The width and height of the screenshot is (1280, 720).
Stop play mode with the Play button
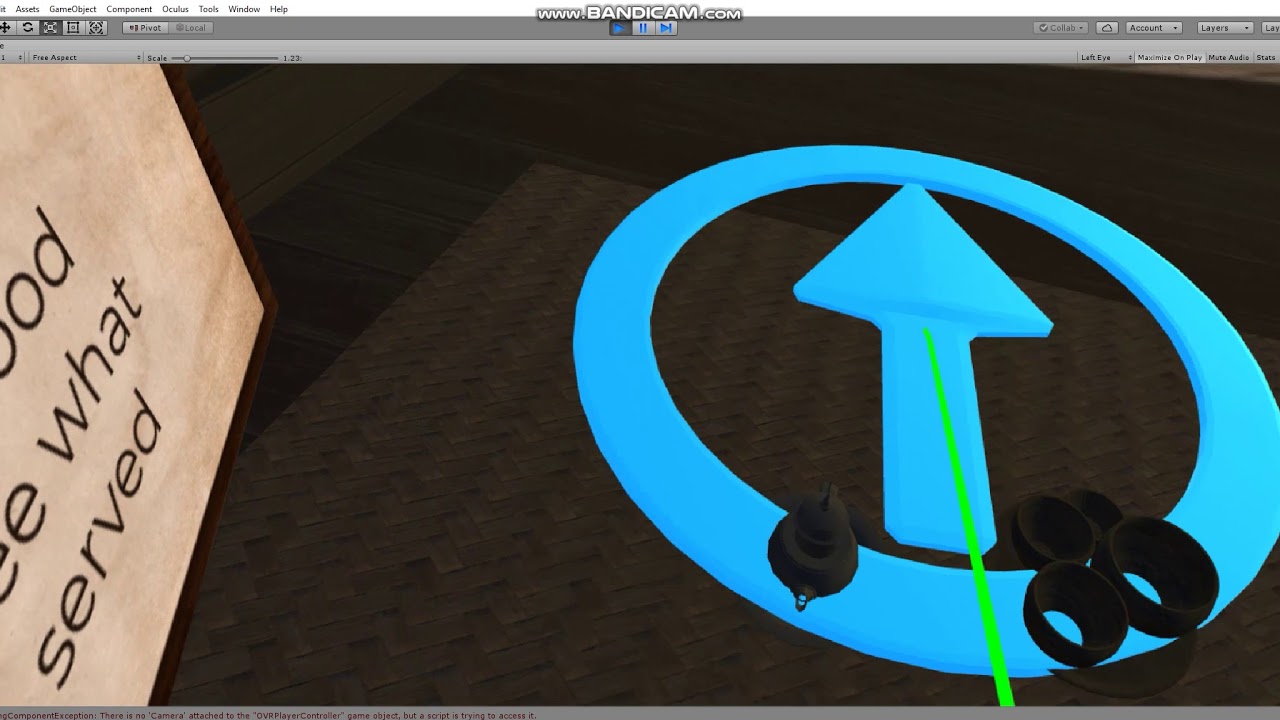pyautogui.click(x=620, y=28)
